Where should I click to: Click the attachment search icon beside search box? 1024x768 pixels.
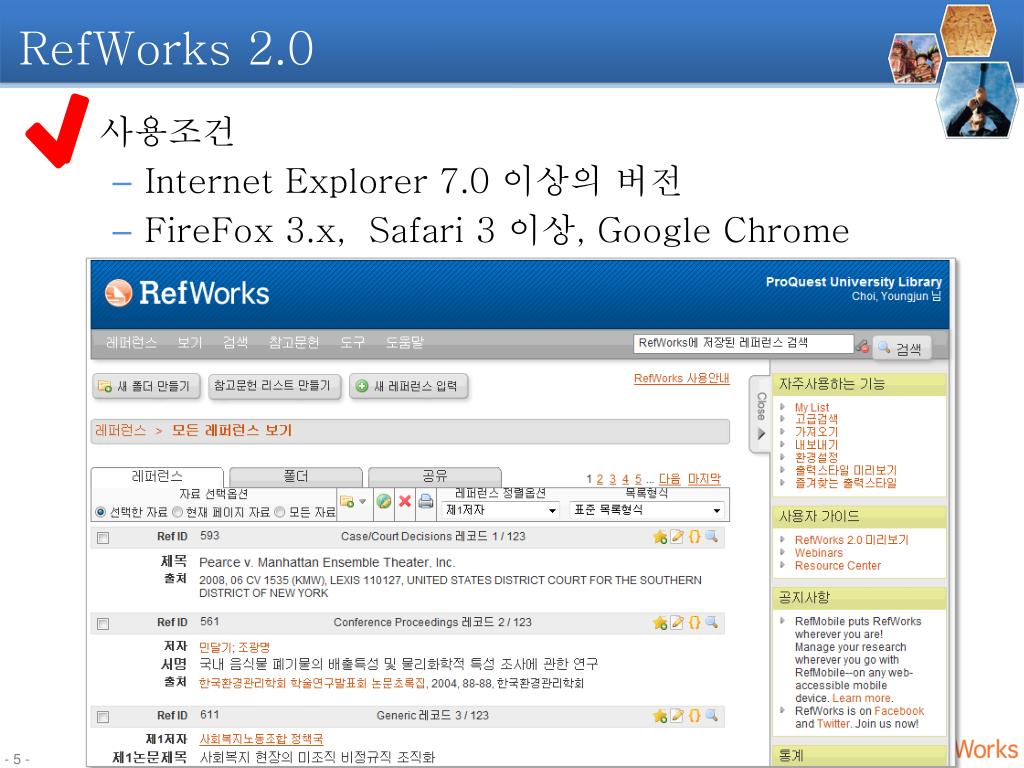coord(862,346)
